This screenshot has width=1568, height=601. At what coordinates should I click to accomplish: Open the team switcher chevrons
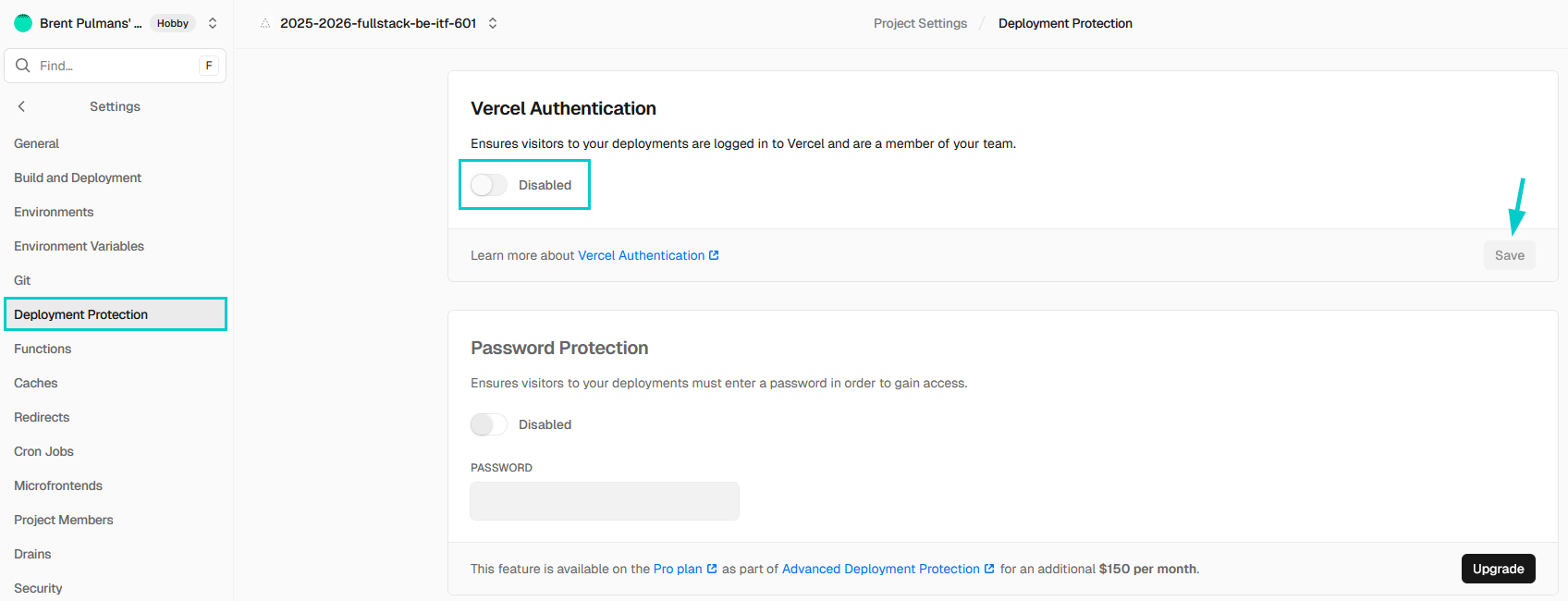tap(213, 23)
